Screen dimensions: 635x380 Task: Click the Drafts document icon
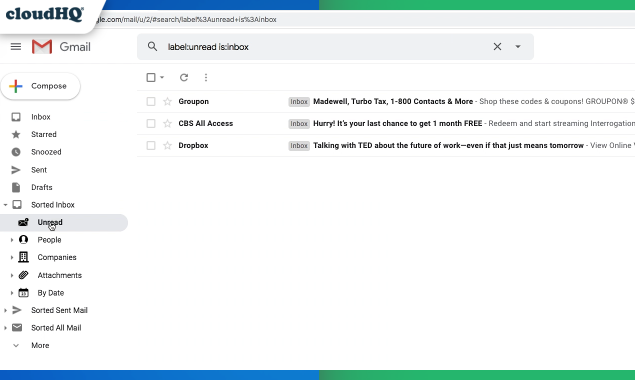(x=16, y=187)
